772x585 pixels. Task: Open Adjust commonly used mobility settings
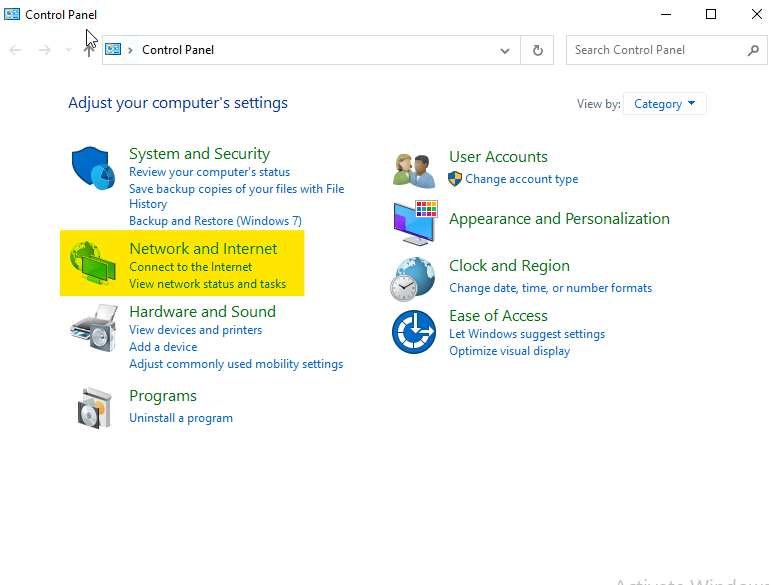point(236,364)
